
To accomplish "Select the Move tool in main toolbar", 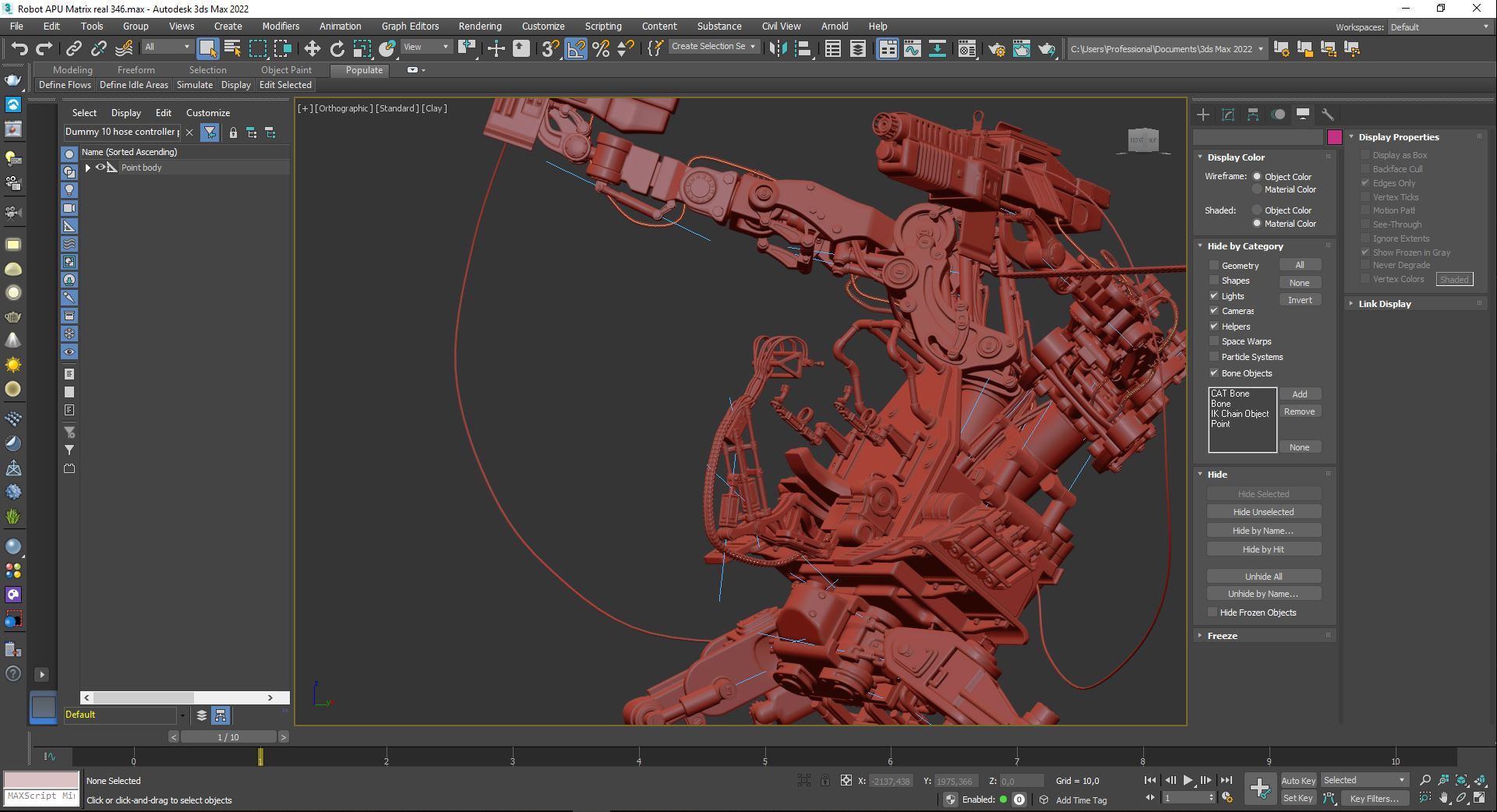I will pos(312,49).
